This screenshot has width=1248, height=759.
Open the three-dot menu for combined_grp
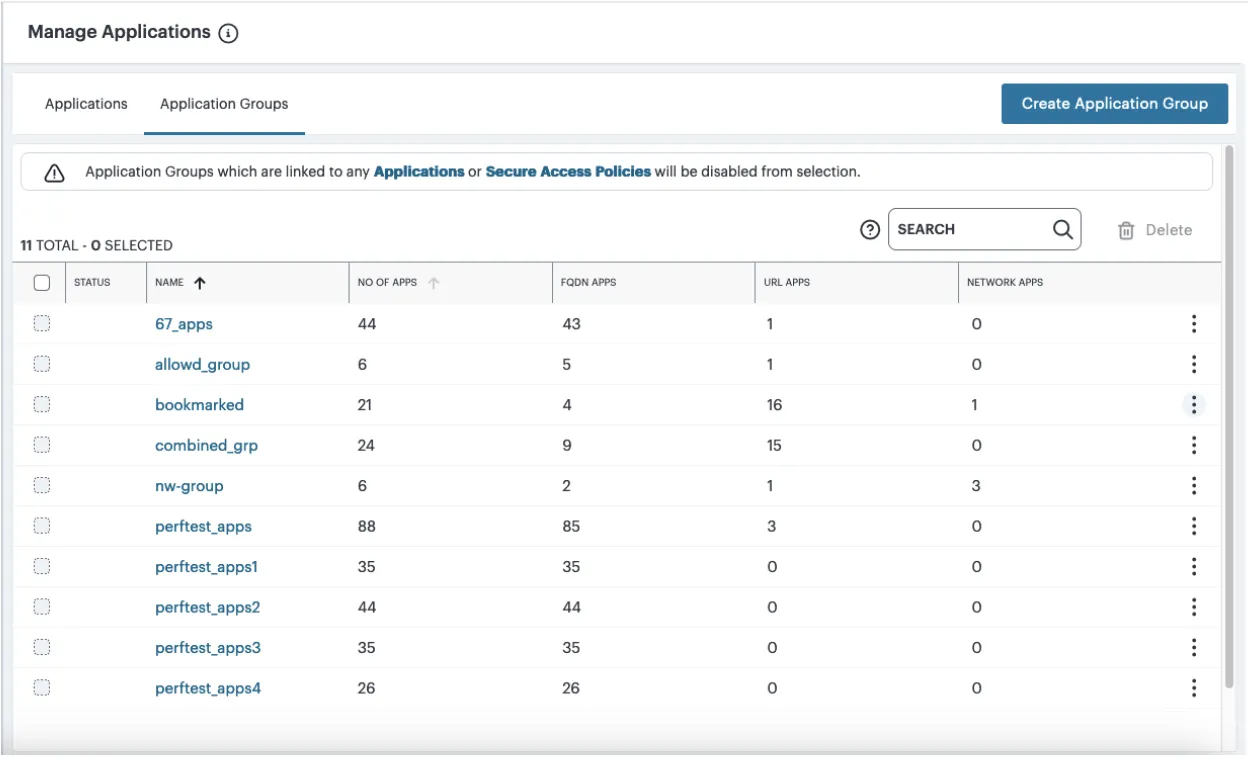coord(1194,445)
